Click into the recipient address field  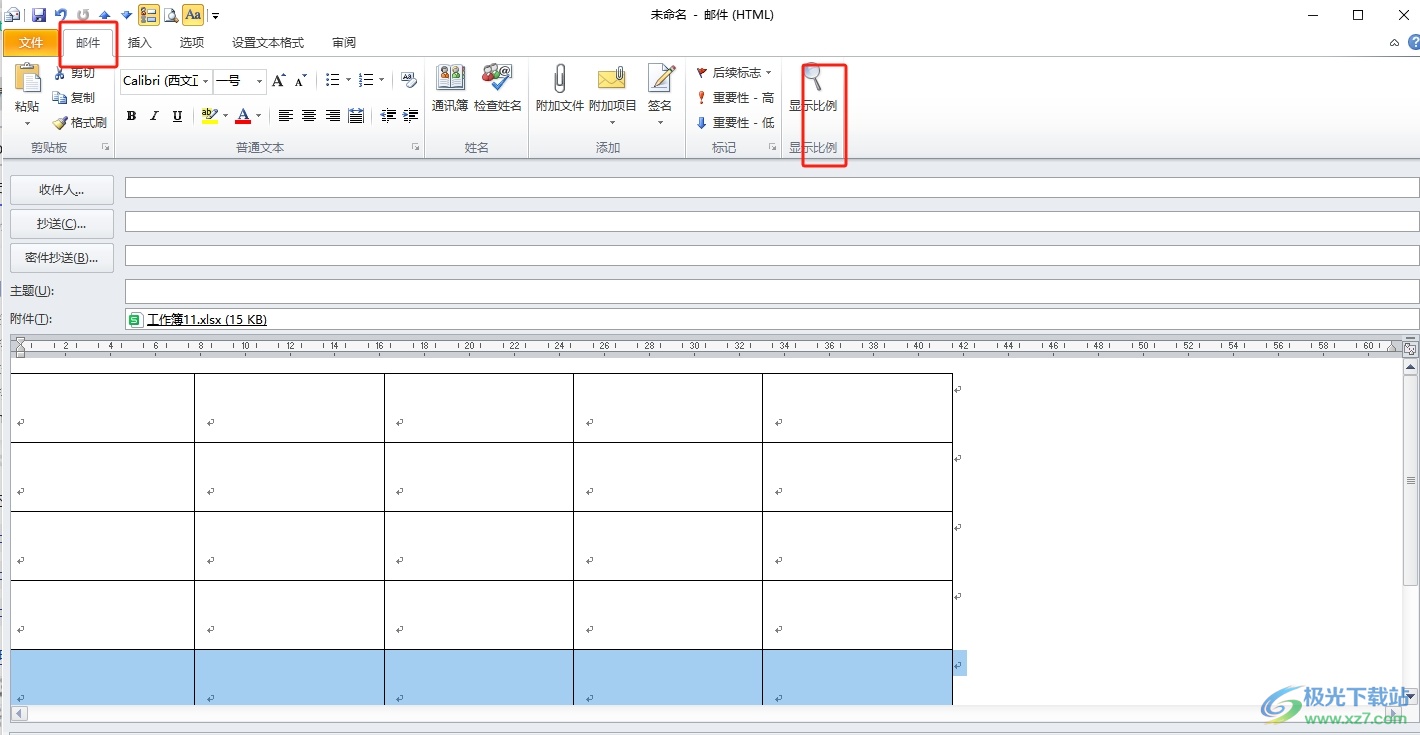(771, 188)
